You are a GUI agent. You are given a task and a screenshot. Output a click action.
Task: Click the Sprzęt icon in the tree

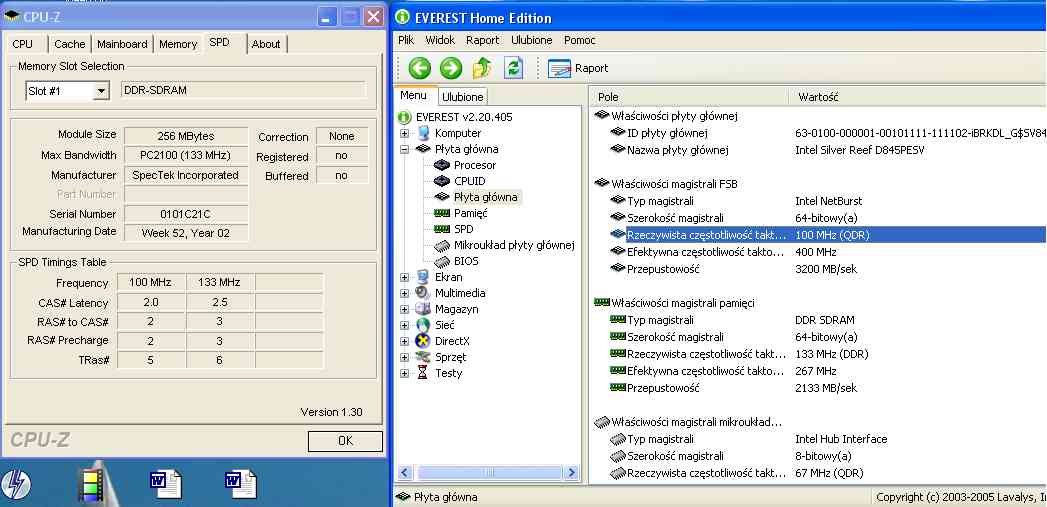pyautogui.click(x=423, y=357)
